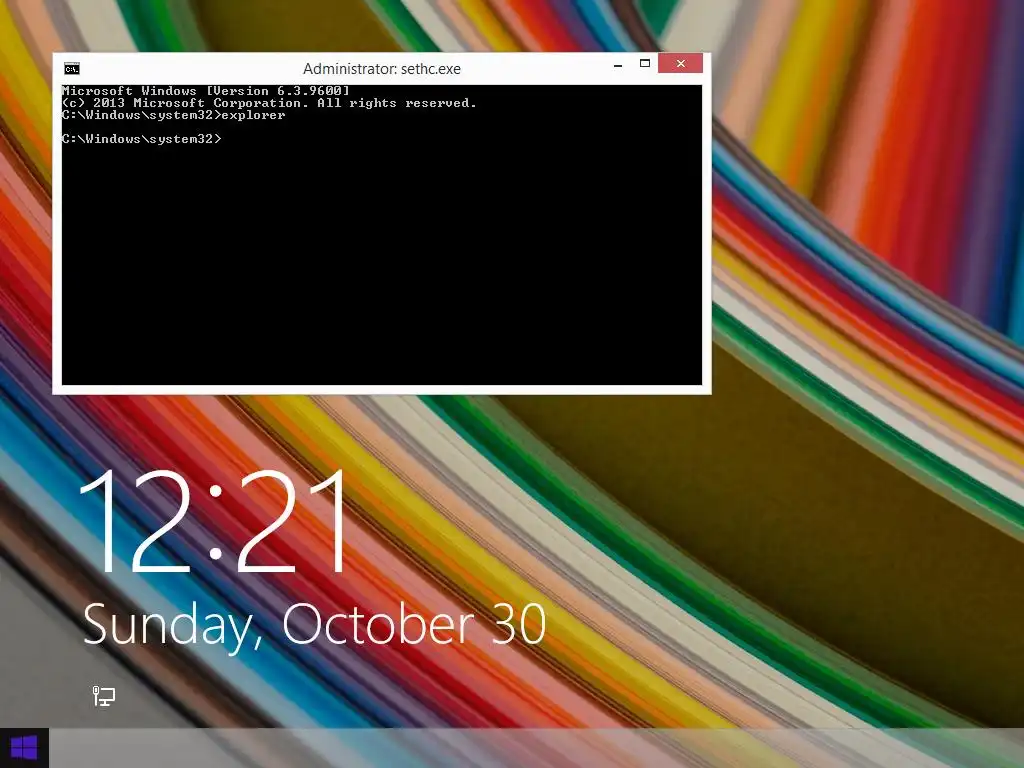The height and width of the screenshot is (768, 1024).
Task: Click the Windows Start button
Action: (x=24, y=748)
